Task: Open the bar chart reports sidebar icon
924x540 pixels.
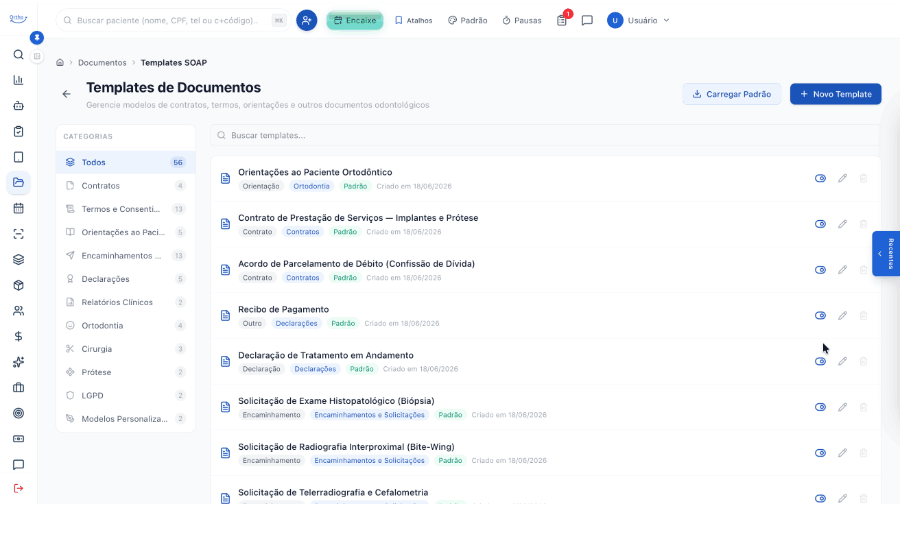Action: click(18, 80)
